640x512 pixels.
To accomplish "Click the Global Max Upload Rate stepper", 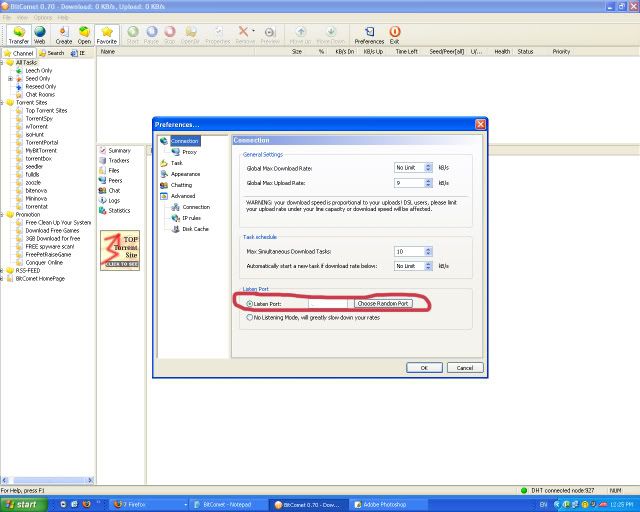I will 428,183.
